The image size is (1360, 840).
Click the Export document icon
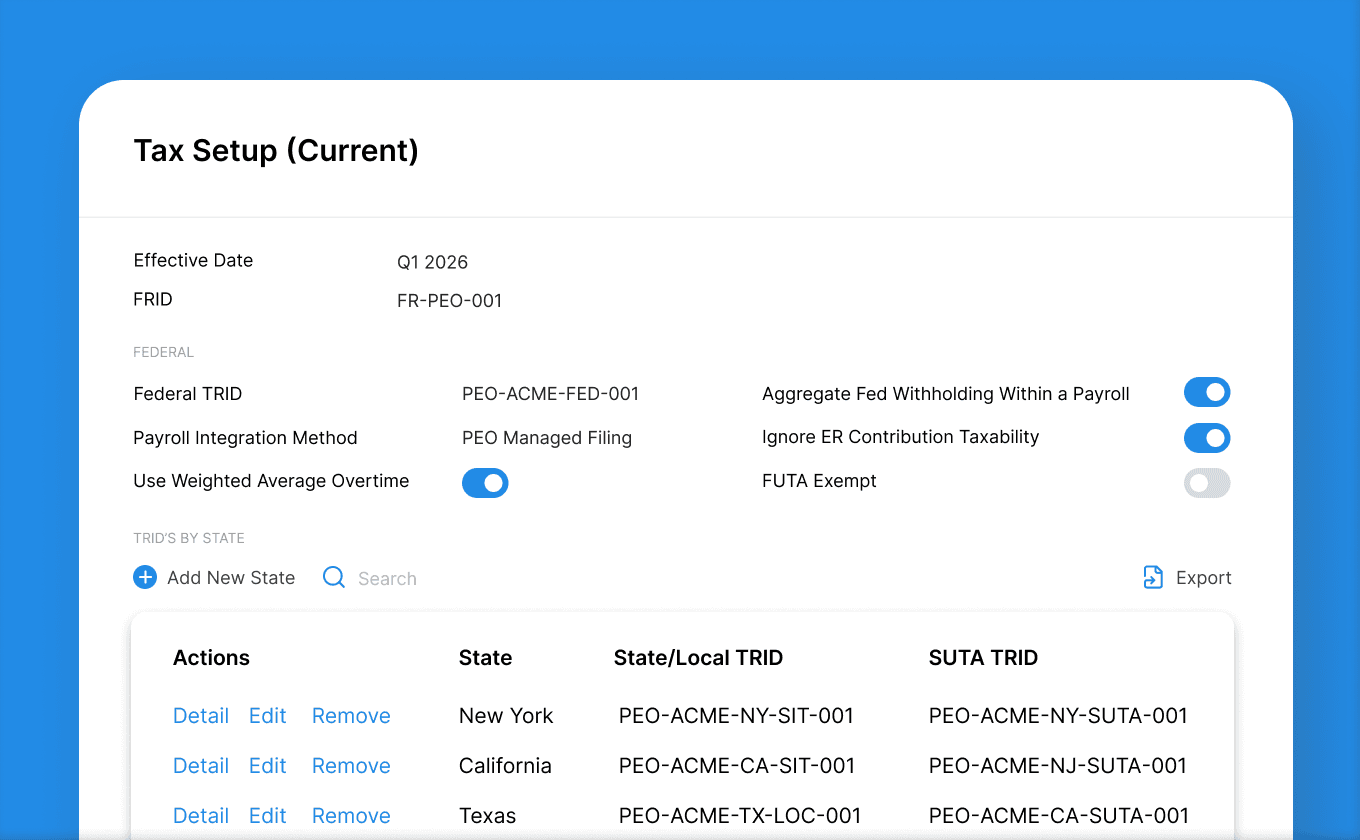tap(1152, 577)
